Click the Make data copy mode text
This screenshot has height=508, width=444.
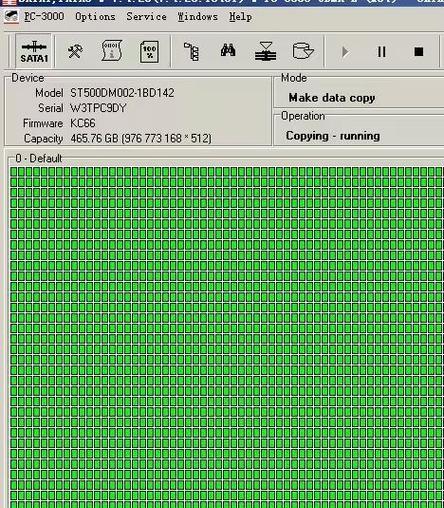pyautogui.click(x=332, y=98)
